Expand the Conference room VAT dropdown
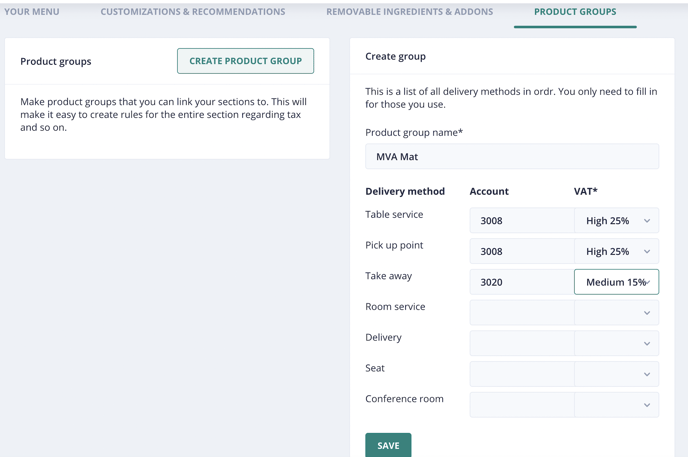The image size is (688, 457). click(616, 405)
